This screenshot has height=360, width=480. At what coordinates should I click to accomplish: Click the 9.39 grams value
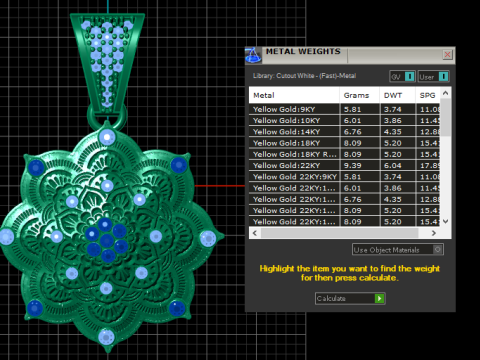(x=352, y=166)
